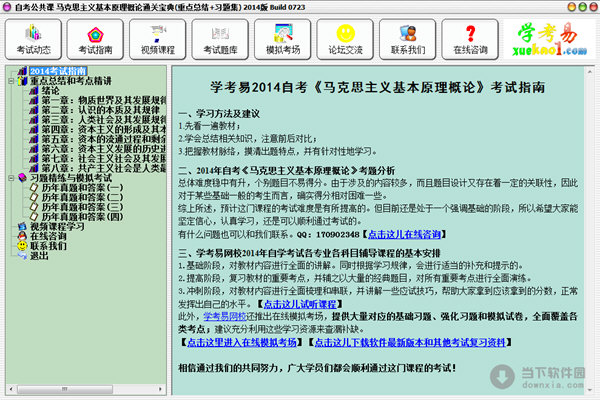Click the book icon beside 绪论
This screenshot has width=600, height=400.
(34, 91)
